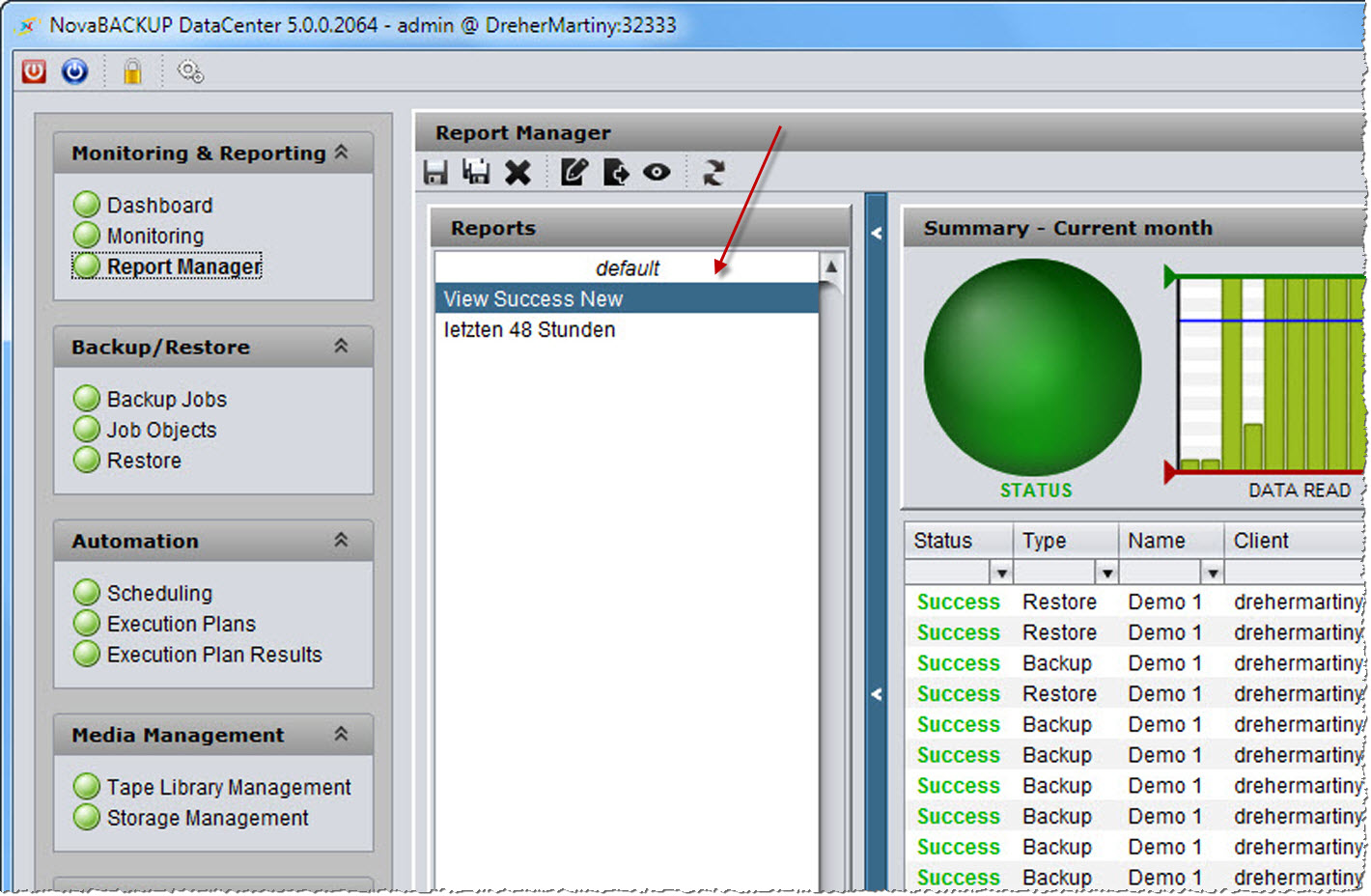The width and height of the screenshot is (1371, 896).
Task: Click the blue power icon in top toolbar
Action: [75, 71]
